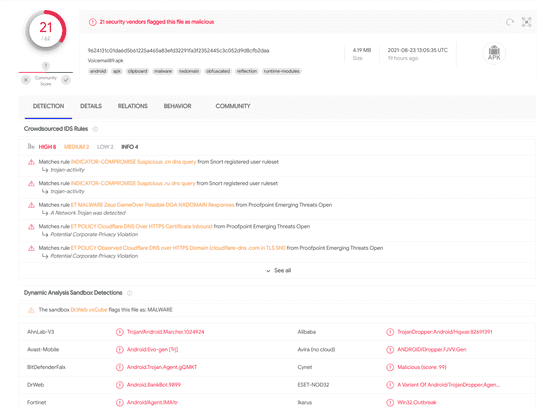Open the similarity graph icon
Viewport: 540px width, 410px height.
click(527, 22)
